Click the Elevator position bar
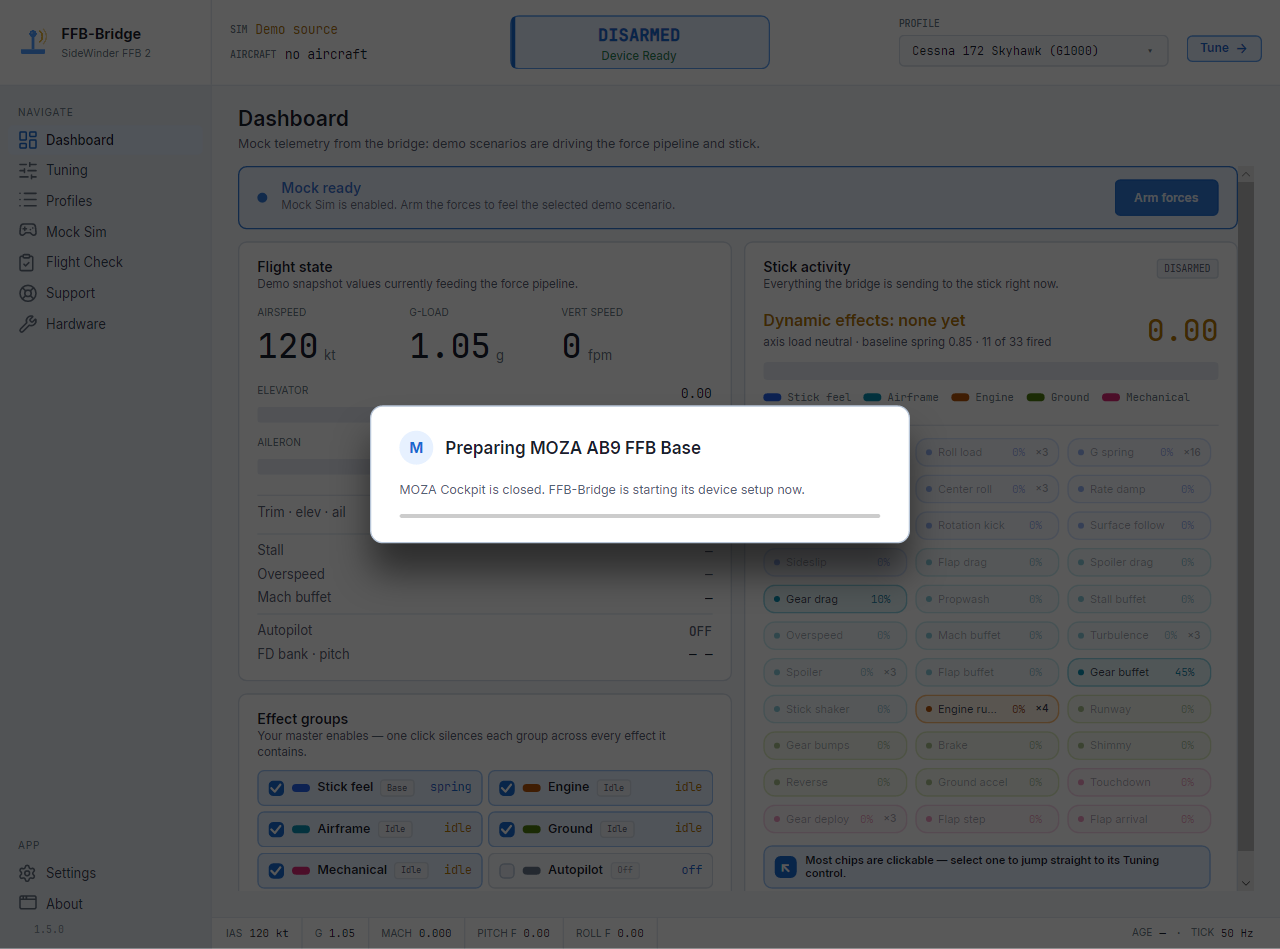This screenshot has width=1280, height=949. click(484, 414)
